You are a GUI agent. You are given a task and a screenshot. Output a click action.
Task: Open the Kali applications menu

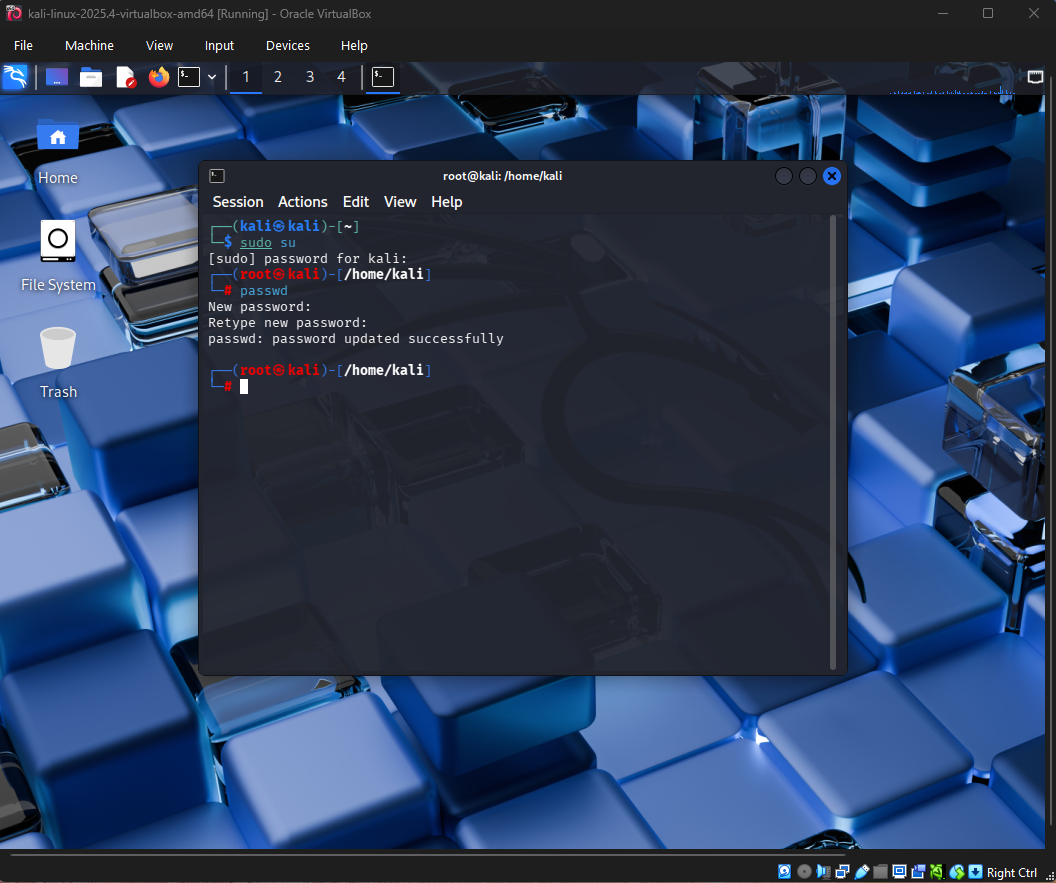point(15,77)
